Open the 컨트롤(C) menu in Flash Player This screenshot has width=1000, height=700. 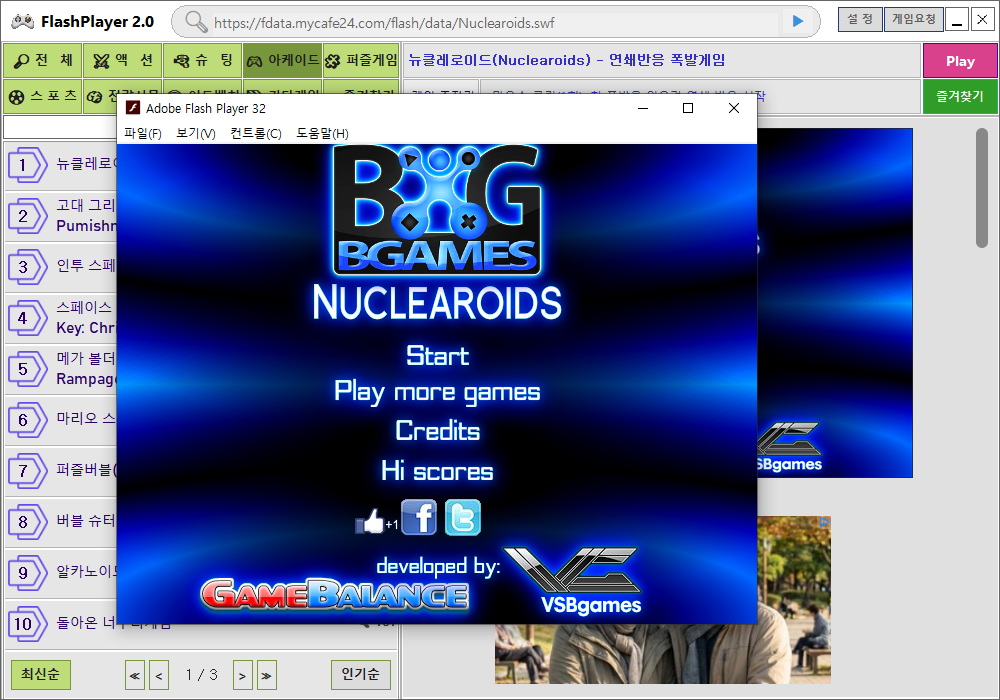(x=256, y=133)
